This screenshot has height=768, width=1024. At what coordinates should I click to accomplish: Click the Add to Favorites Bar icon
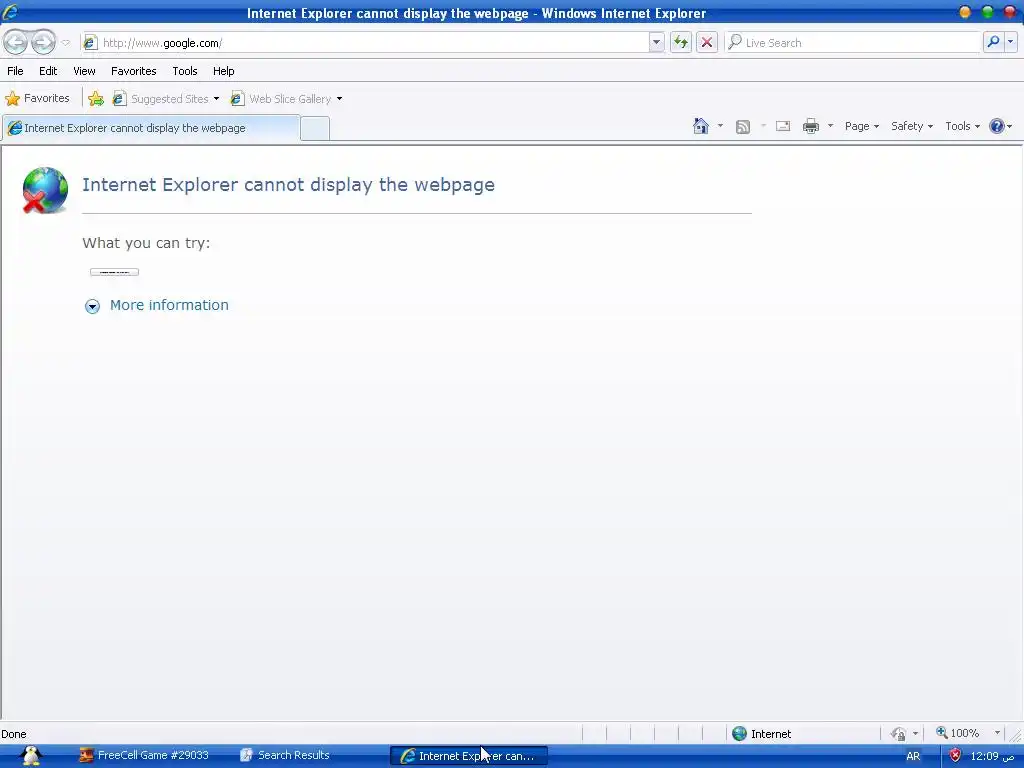tap(96, 99)
